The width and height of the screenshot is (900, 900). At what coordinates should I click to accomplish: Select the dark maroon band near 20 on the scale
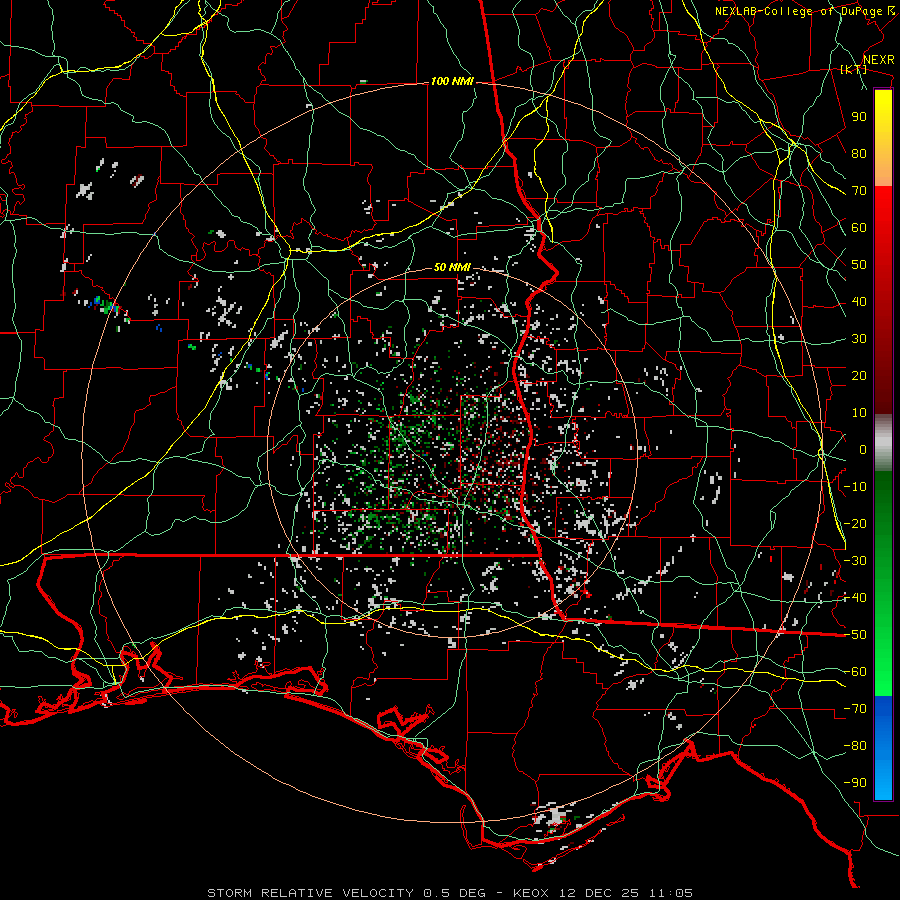pyautogui.click(x=883, y=376)
